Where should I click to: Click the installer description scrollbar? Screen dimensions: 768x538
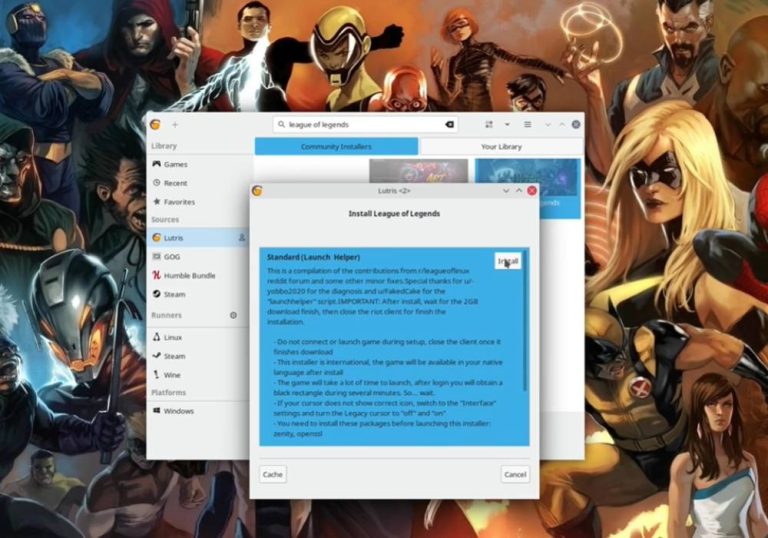526,321
